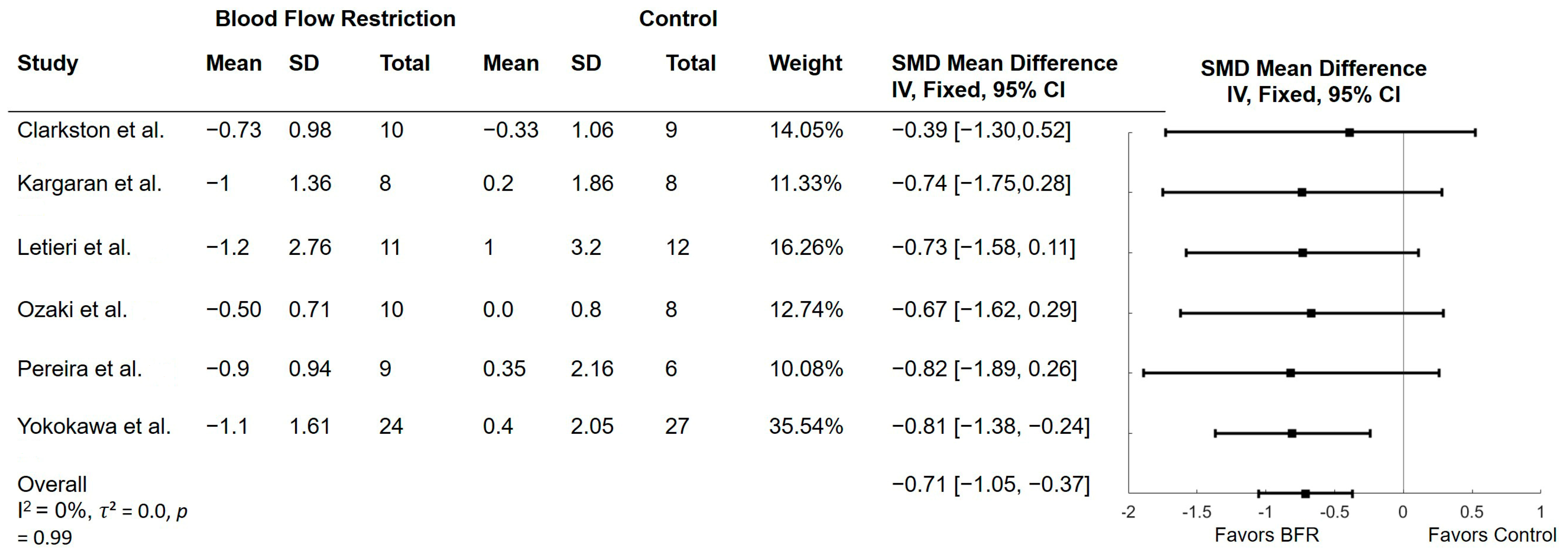Select the 35.54% weight value
1568x553 pixels.
click(x=806, y=426)
